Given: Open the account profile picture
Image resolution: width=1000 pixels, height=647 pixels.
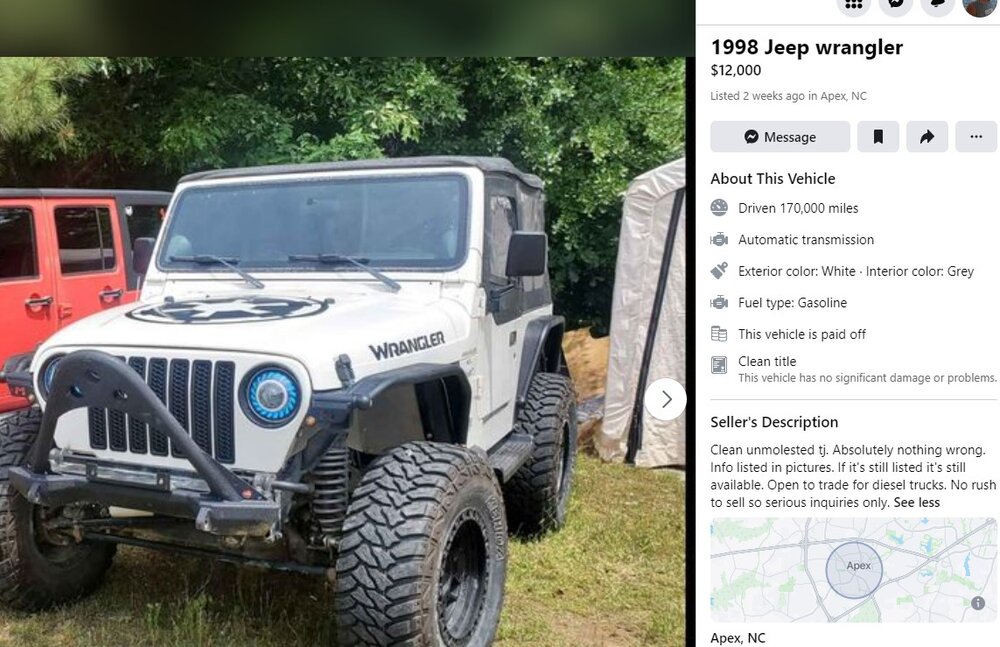Looking at the screenshot, I should click(980, 4).
